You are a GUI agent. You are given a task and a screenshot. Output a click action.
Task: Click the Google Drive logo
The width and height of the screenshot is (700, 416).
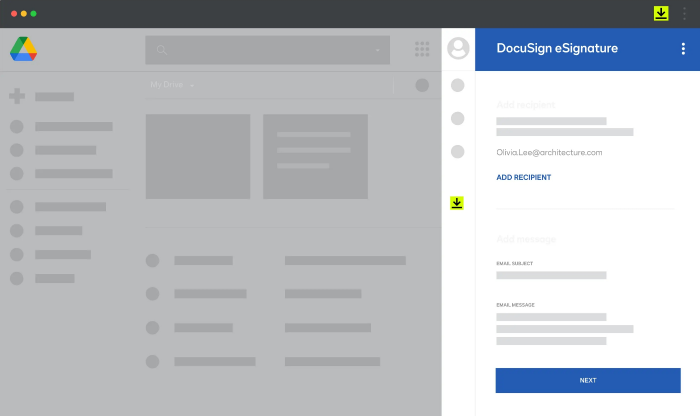coord(24,49)
